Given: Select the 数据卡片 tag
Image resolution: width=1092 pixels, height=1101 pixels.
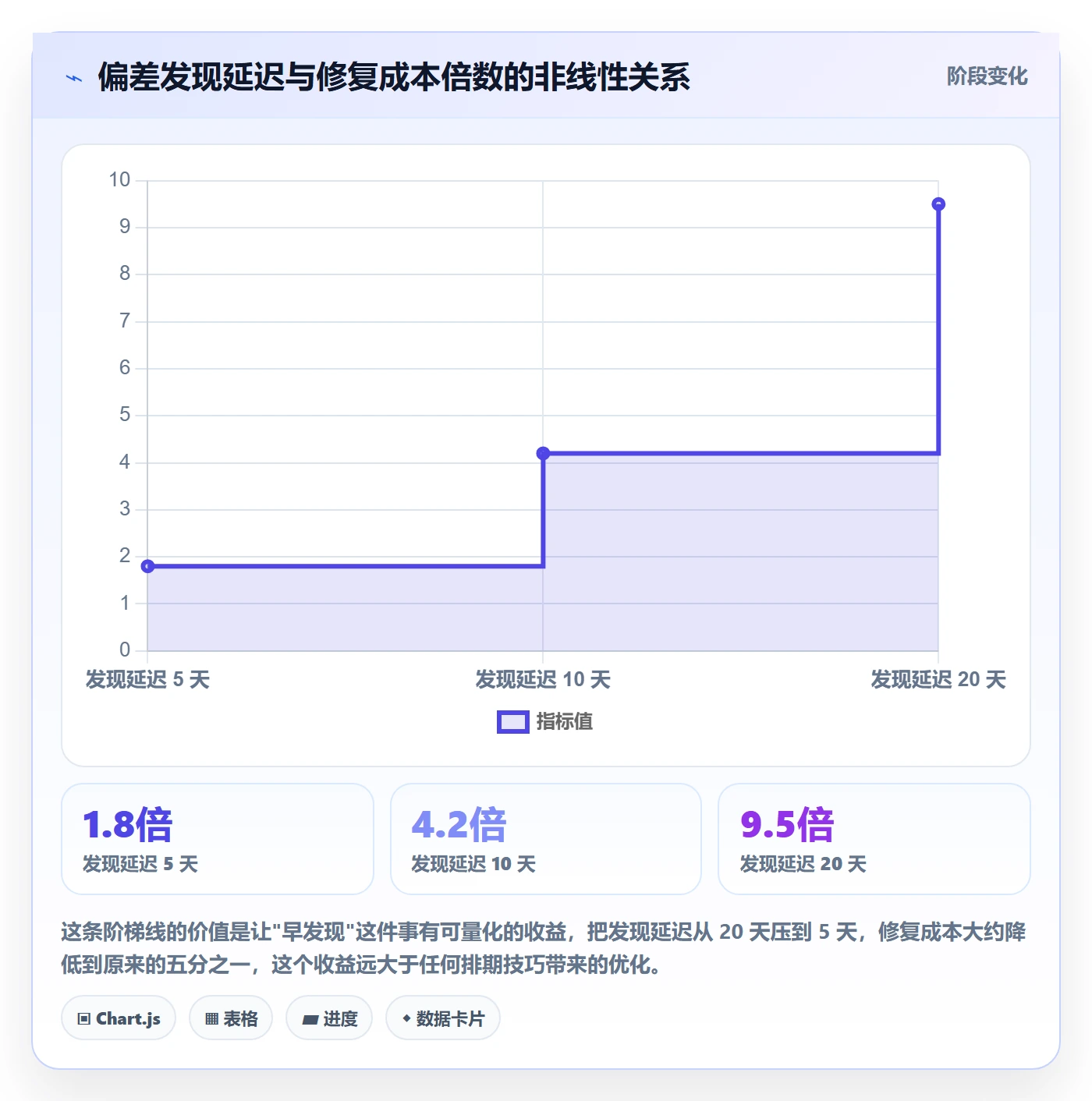Looking at the screenshot, I should pos(443,1018).
